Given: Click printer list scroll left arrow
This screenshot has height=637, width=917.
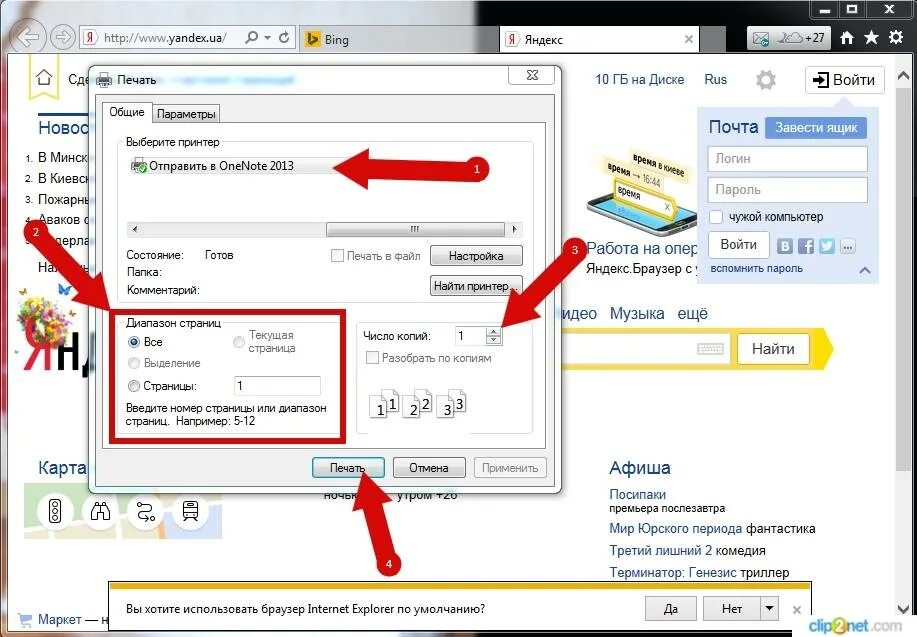Looking at the screenshot, I should (135, 229).
